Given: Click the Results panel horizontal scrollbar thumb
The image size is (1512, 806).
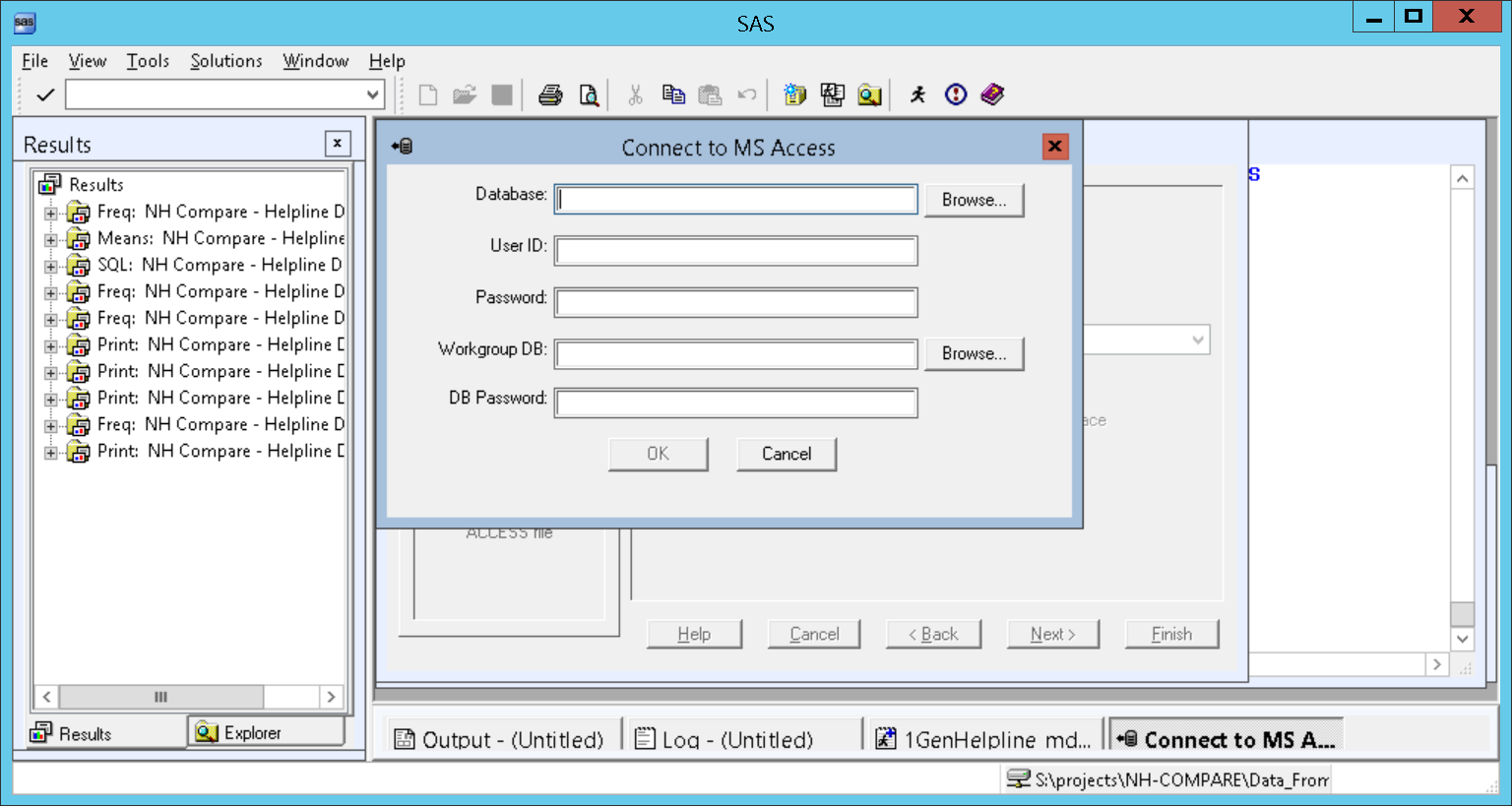Looking at the screenshot, I should [160, 697].
